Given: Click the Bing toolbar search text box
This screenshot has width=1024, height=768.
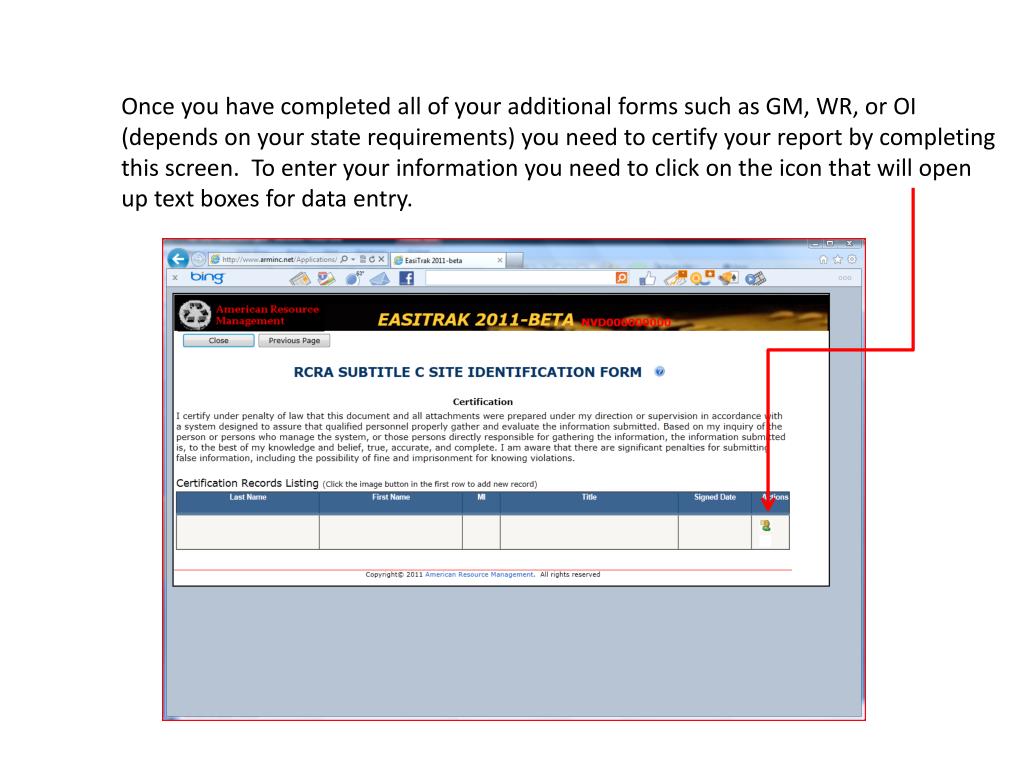Looking at the screenshot, I should pyautogui.click(x=520, y=278).
